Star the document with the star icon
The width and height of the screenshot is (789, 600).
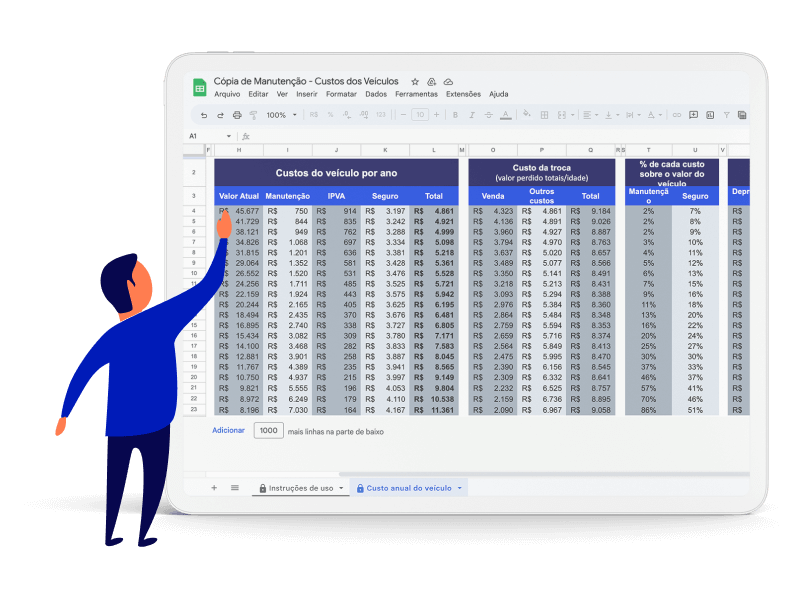(x=415, y=82)
